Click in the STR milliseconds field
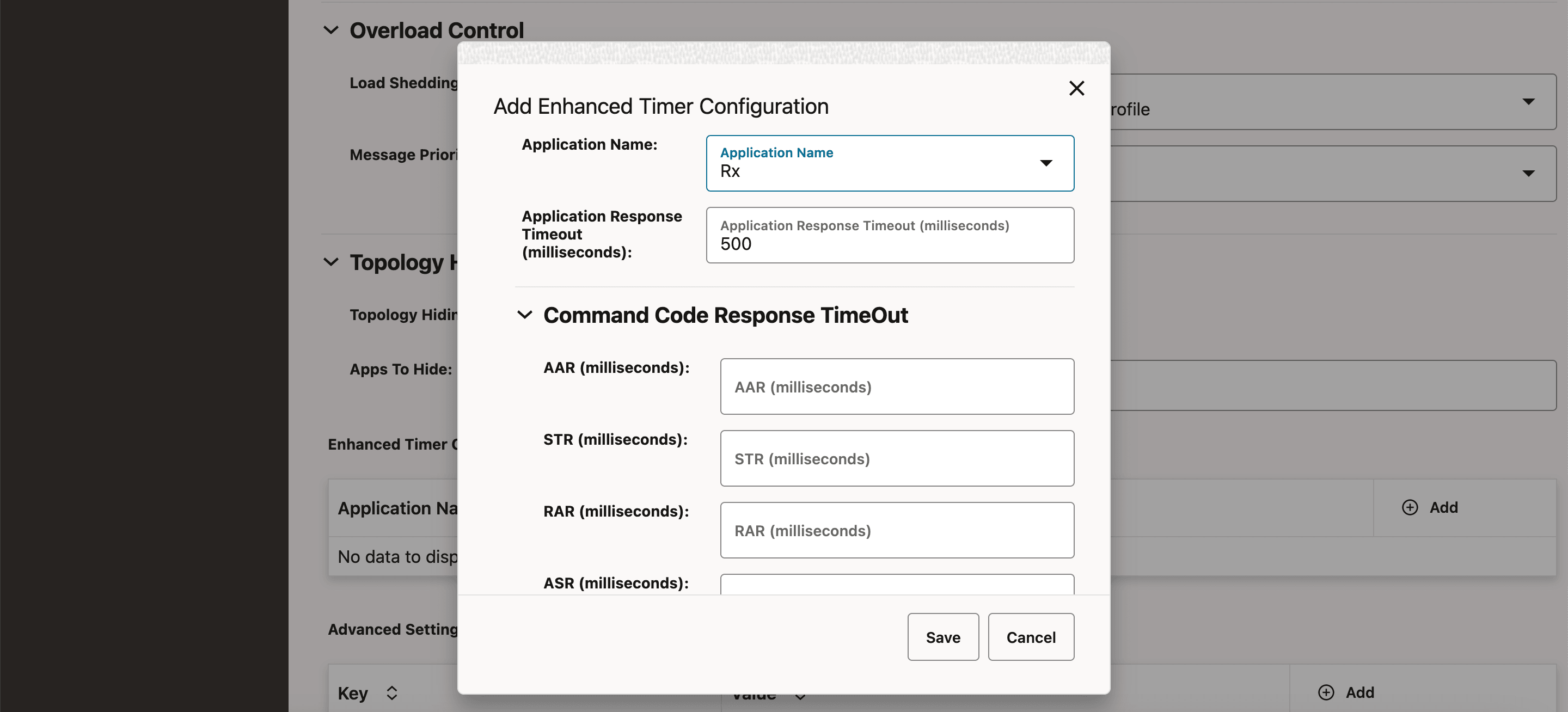Image resolution: width=1568 pixels, height=712 pixels. [x=896, y=458]
